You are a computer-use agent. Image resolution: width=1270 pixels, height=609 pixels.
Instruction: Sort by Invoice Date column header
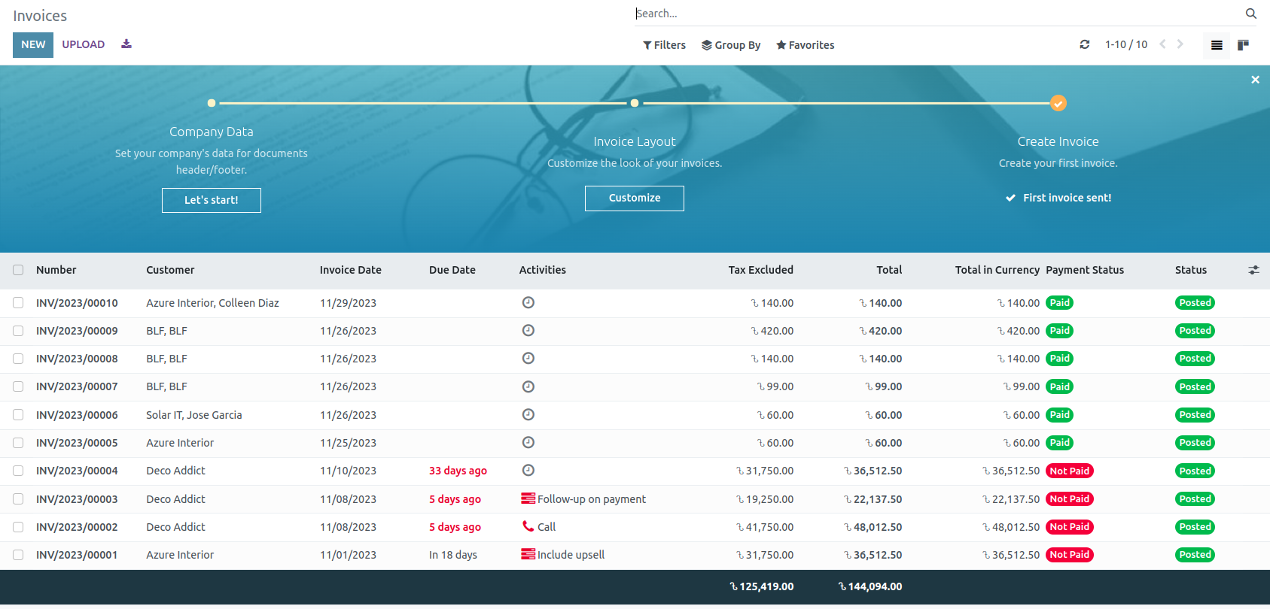(x=350, y=270)
